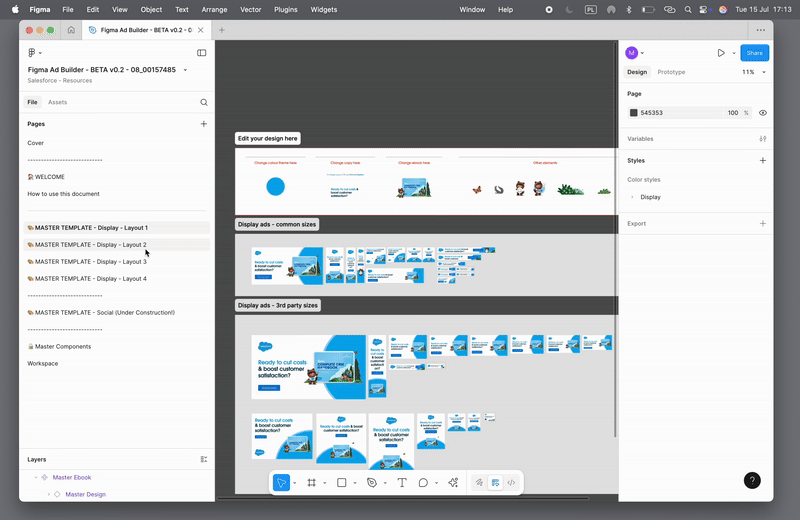Open Variables settings icon
800x520 pixels.
763,139
